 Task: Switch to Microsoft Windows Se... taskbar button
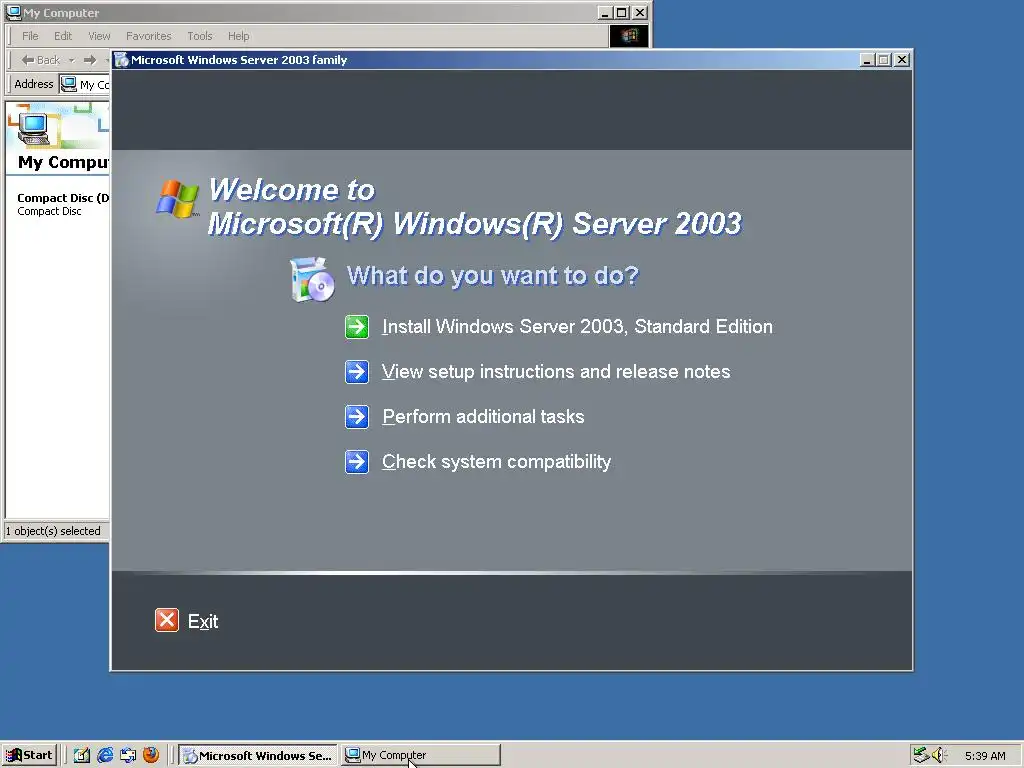(258, 756)
